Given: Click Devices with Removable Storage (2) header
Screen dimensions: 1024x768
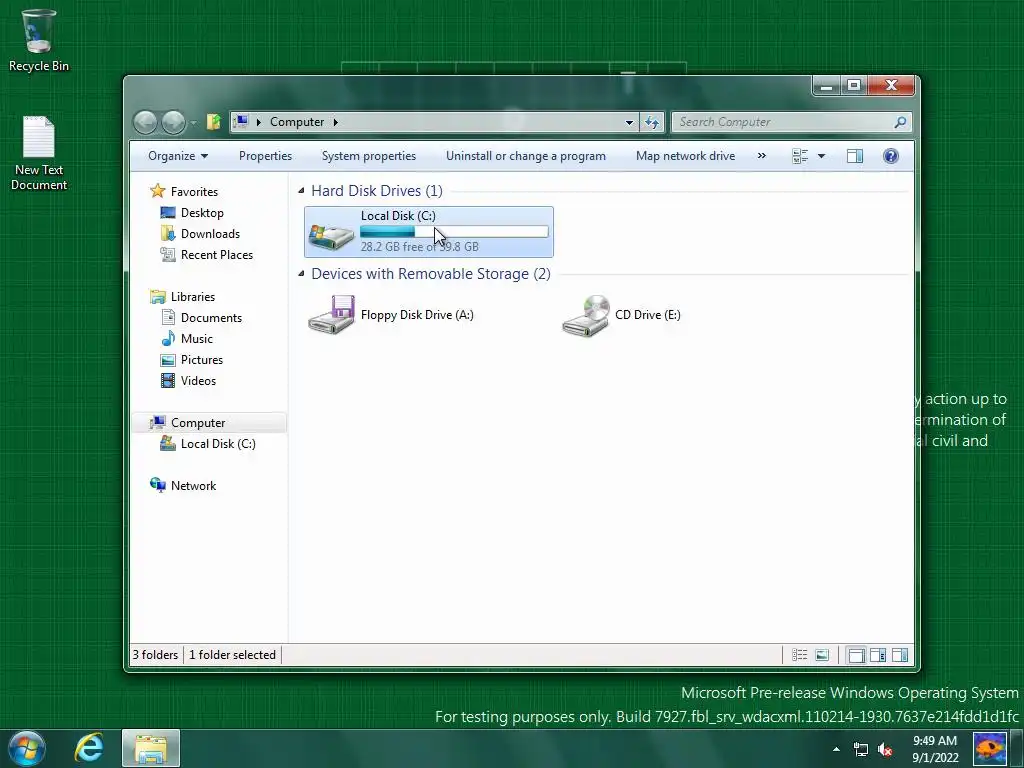Looking at the screenshot, I should pos(431,274).
